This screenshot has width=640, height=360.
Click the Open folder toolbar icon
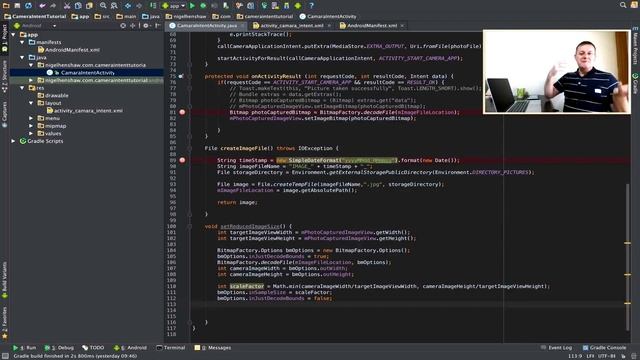6,6
